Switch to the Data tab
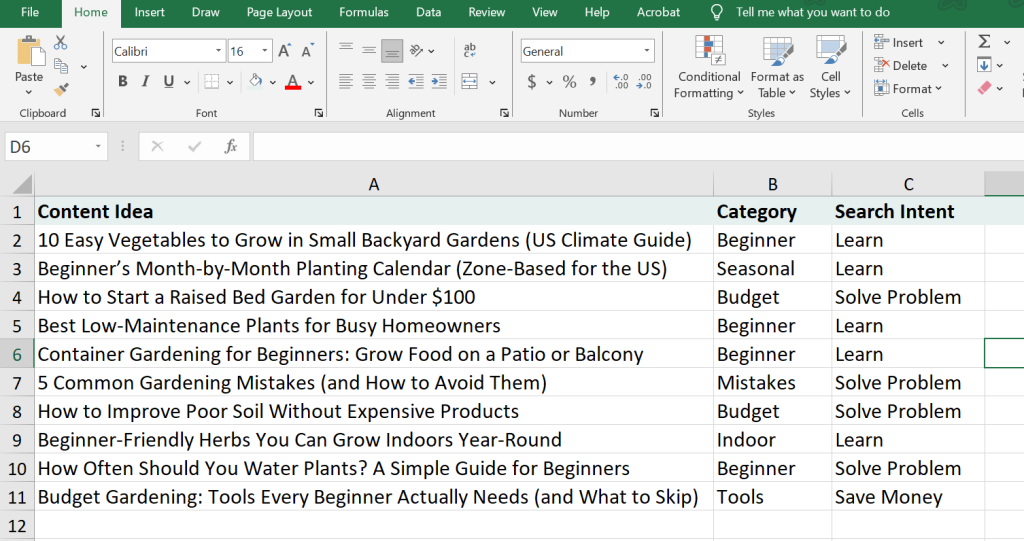The image size is (1024, 541). click(x=428, y=12)
